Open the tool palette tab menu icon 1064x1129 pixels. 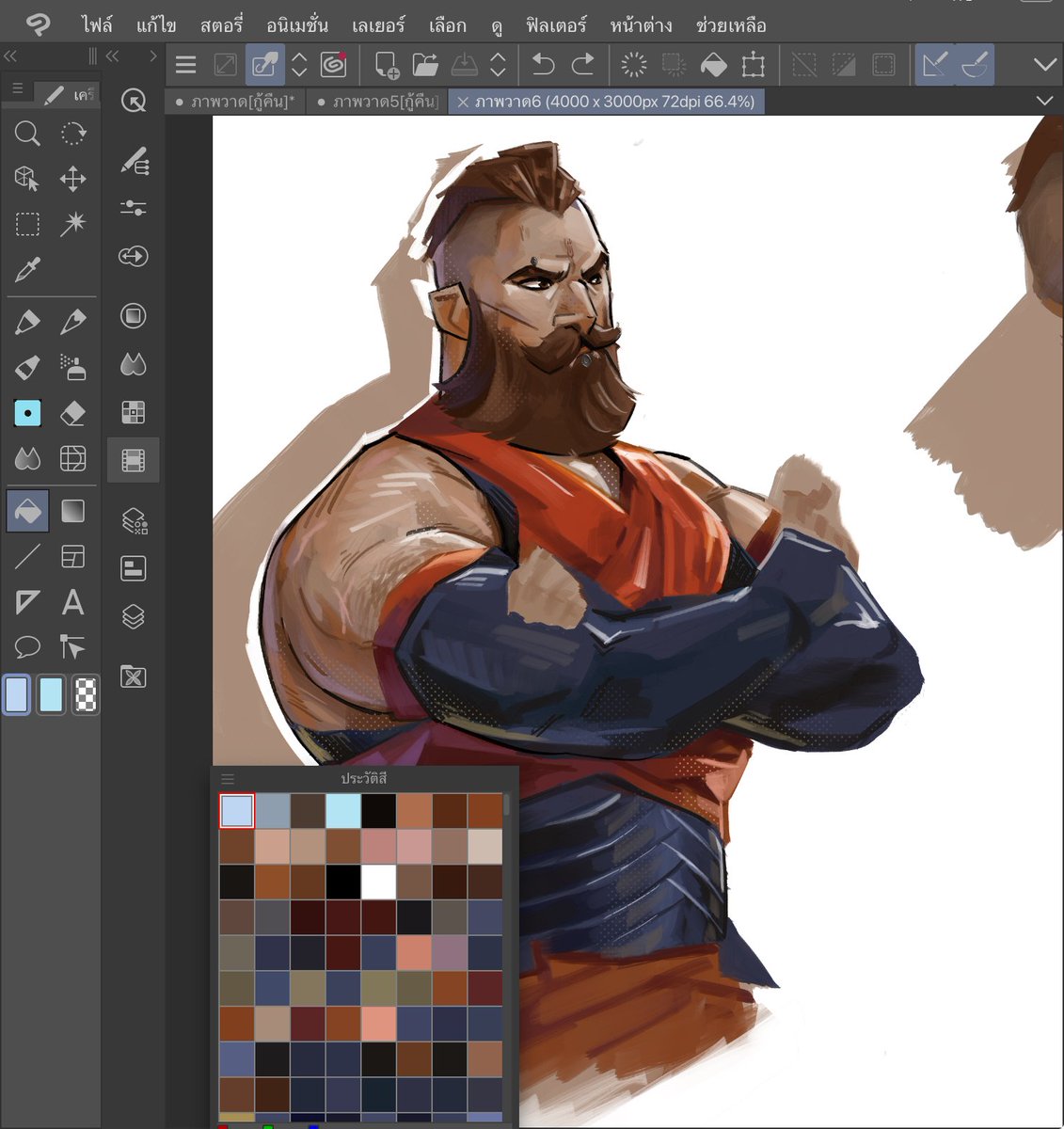(18, 88)
